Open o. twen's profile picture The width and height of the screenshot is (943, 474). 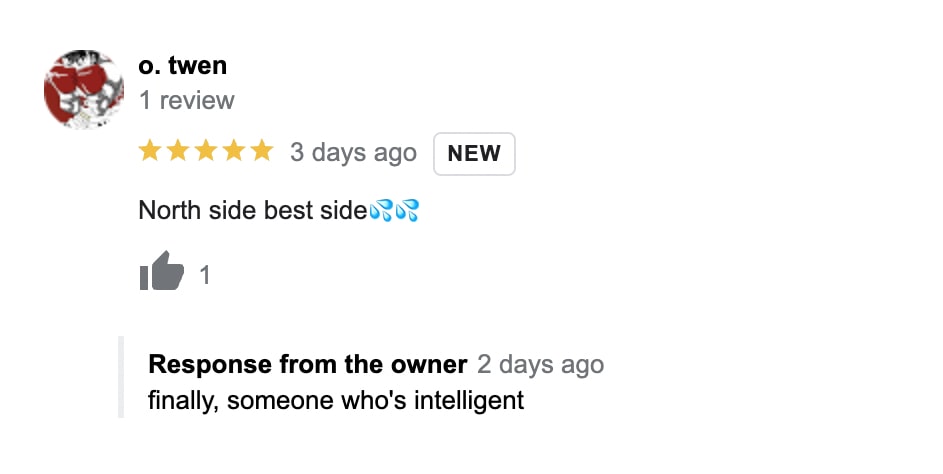pos(84,89)
